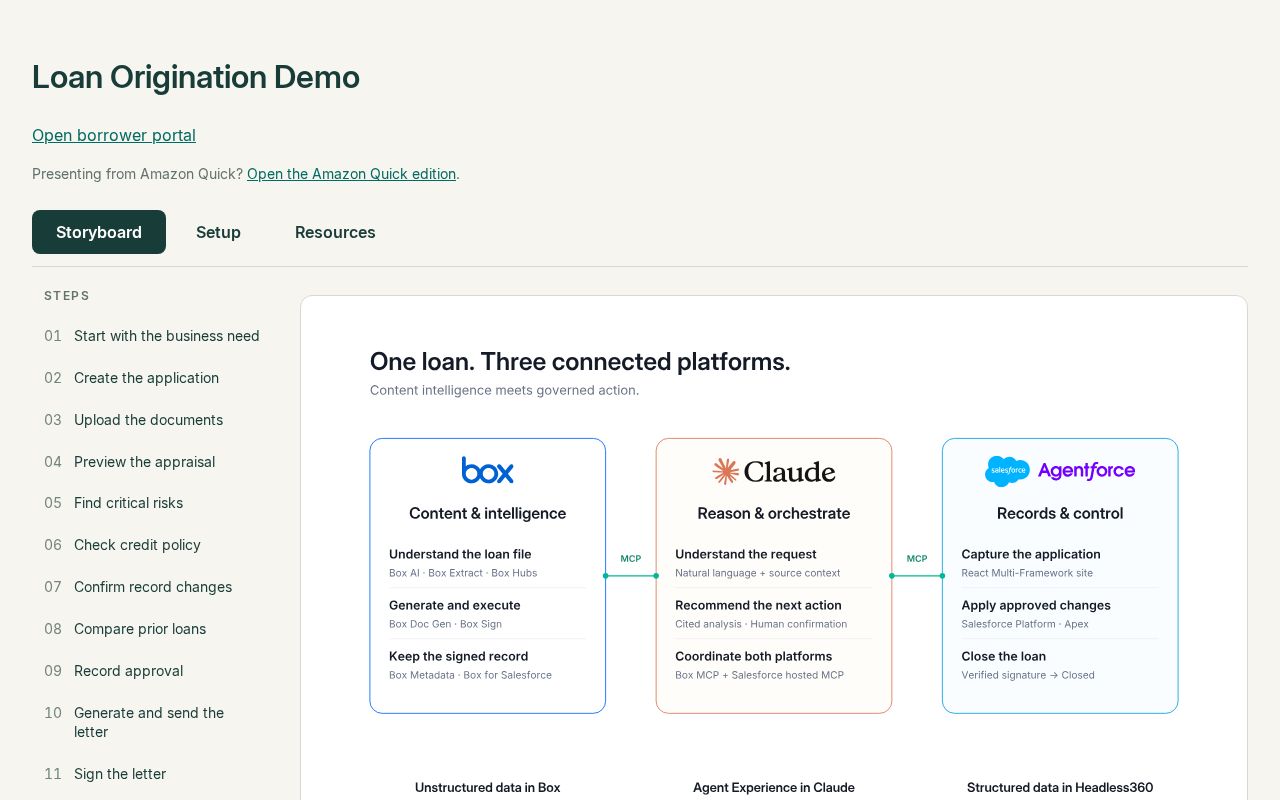Click Understand the request in Claude card
Image resolution: width=1280 pixels, height=800 pixels.
(746, 554)
